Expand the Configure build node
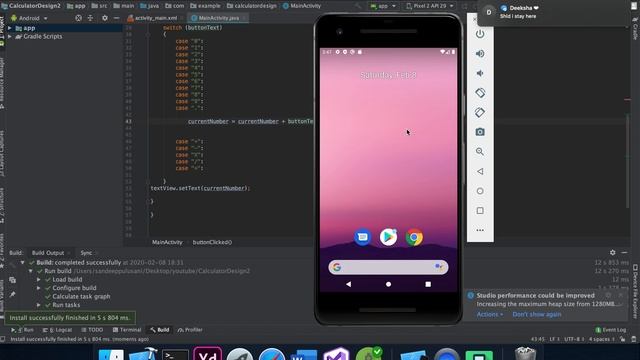 (x=39, y=288)
